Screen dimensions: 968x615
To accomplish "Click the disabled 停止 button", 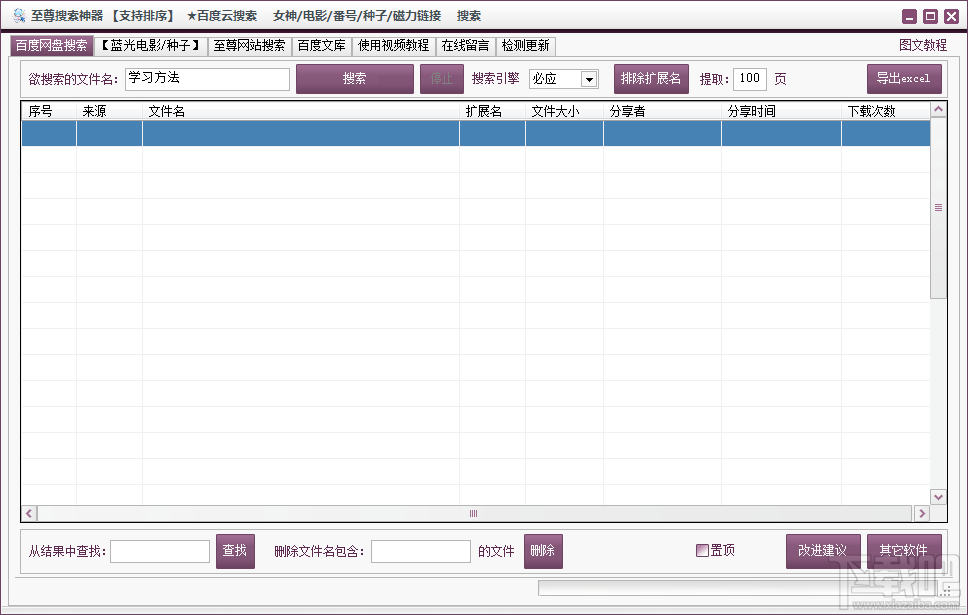I will [x=442, y=79].
